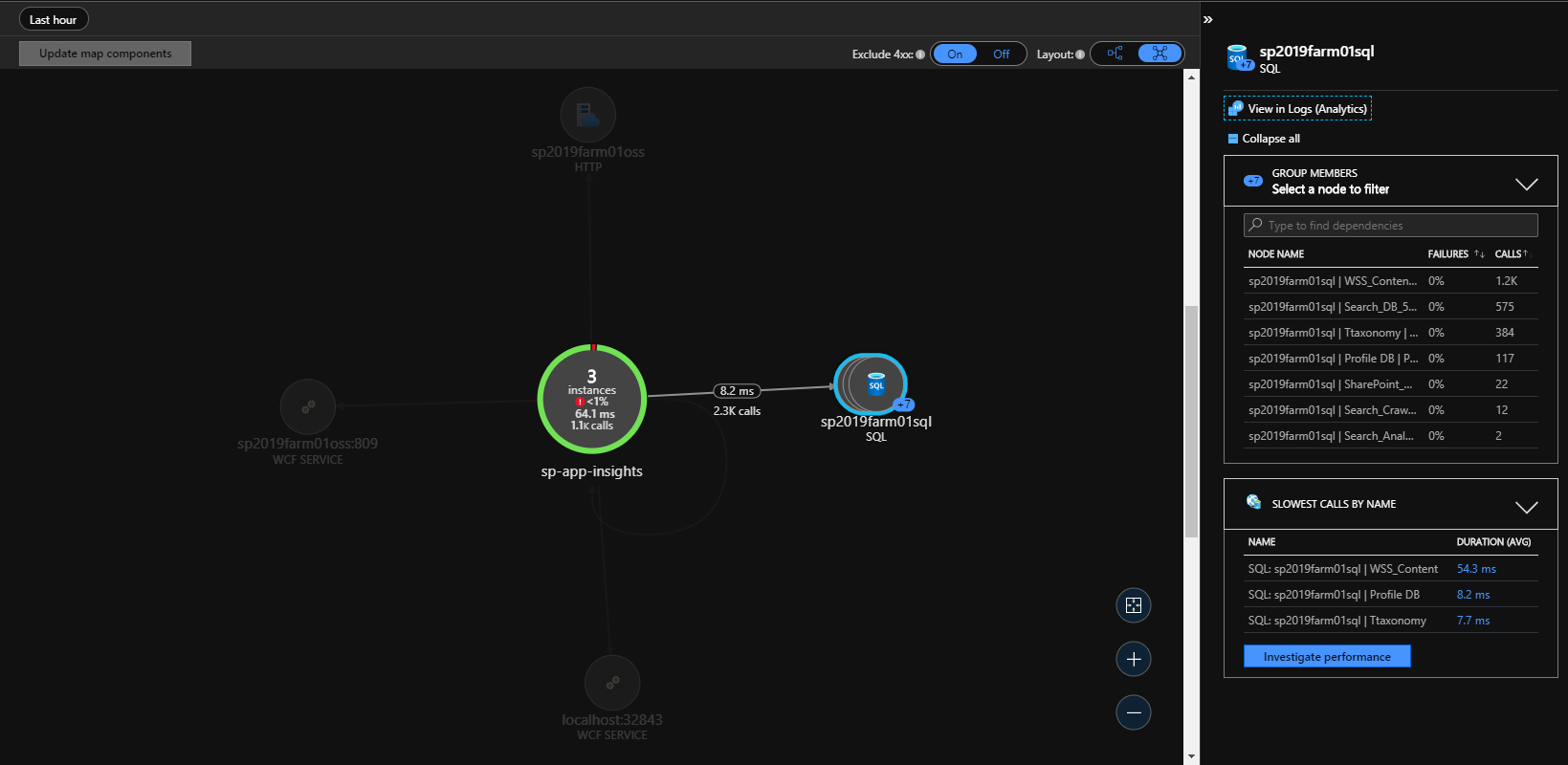This screenshot has height=765, width=1568.
Task: Open the Last hour time range selector
Action: point(54,19)
